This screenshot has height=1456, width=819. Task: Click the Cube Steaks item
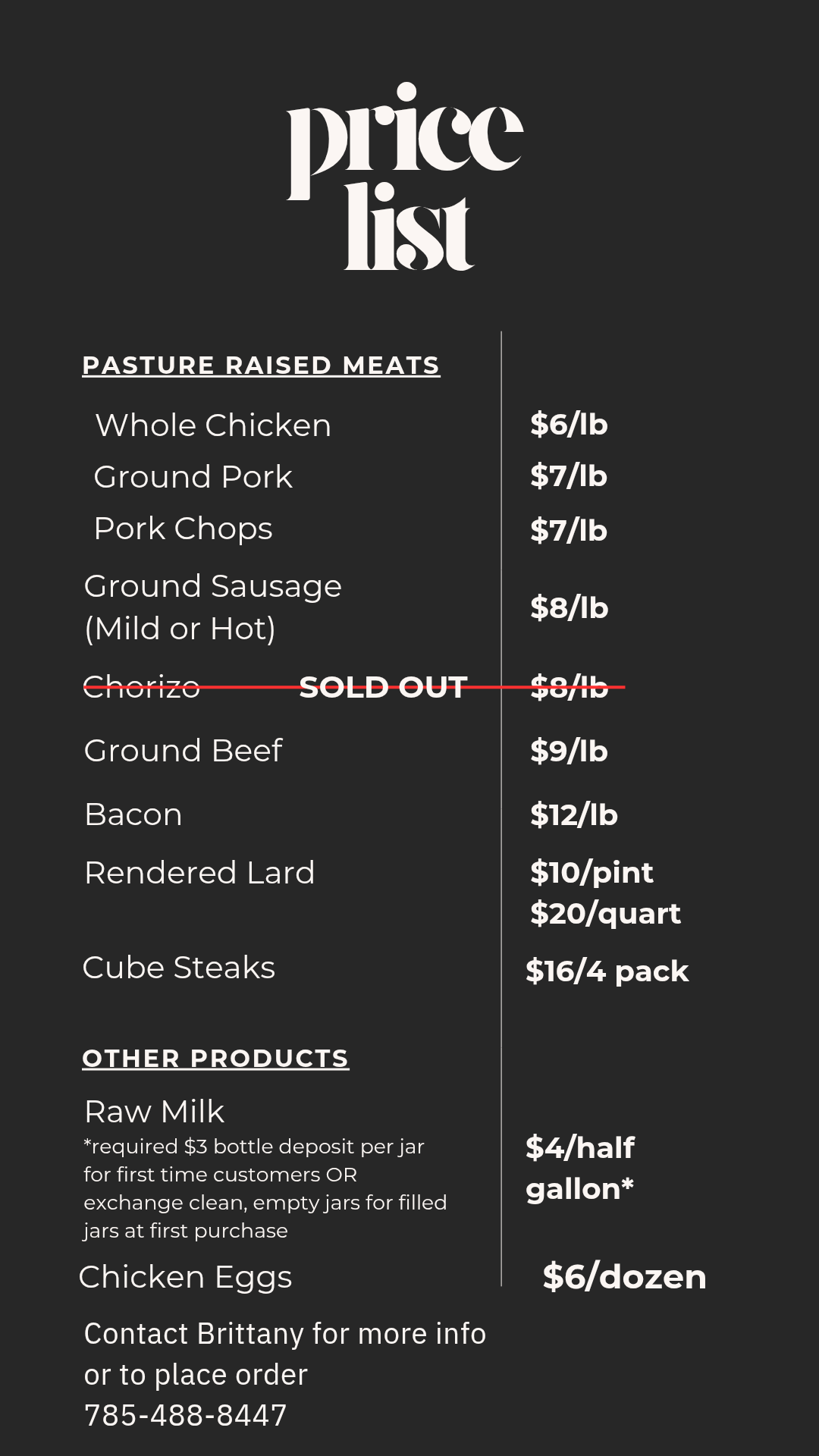tap(179, 968)
